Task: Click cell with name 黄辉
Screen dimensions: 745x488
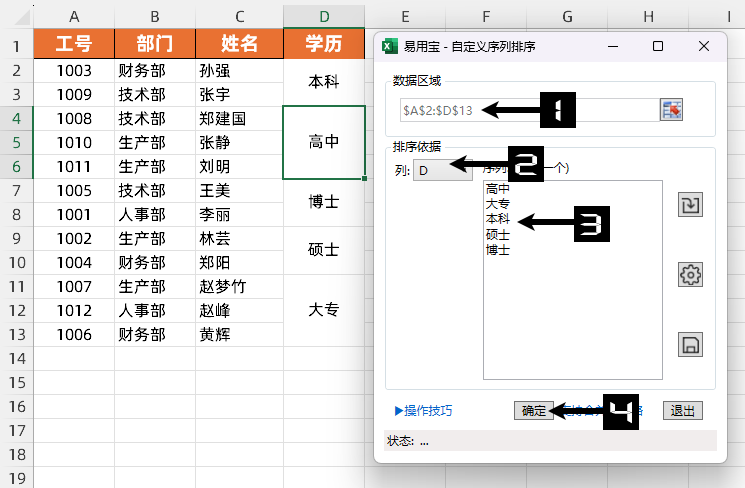Action: coord(239,335)
